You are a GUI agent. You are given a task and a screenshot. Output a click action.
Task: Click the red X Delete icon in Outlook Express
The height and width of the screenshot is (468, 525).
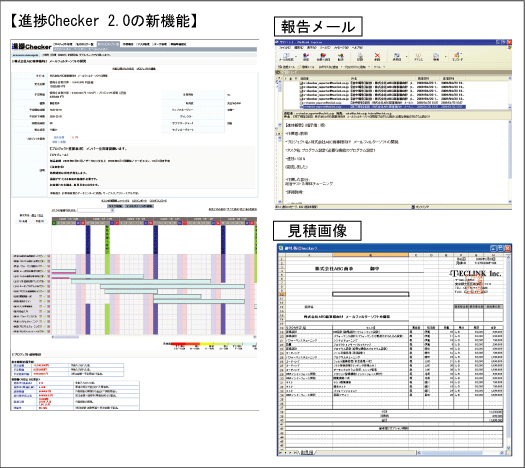click(377, 57)
